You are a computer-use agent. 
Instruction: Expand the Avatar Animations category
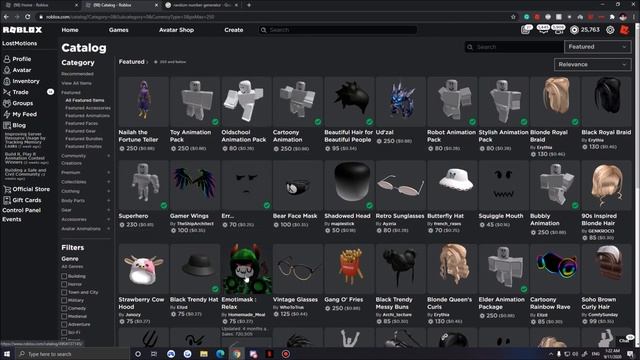[109, 229]
